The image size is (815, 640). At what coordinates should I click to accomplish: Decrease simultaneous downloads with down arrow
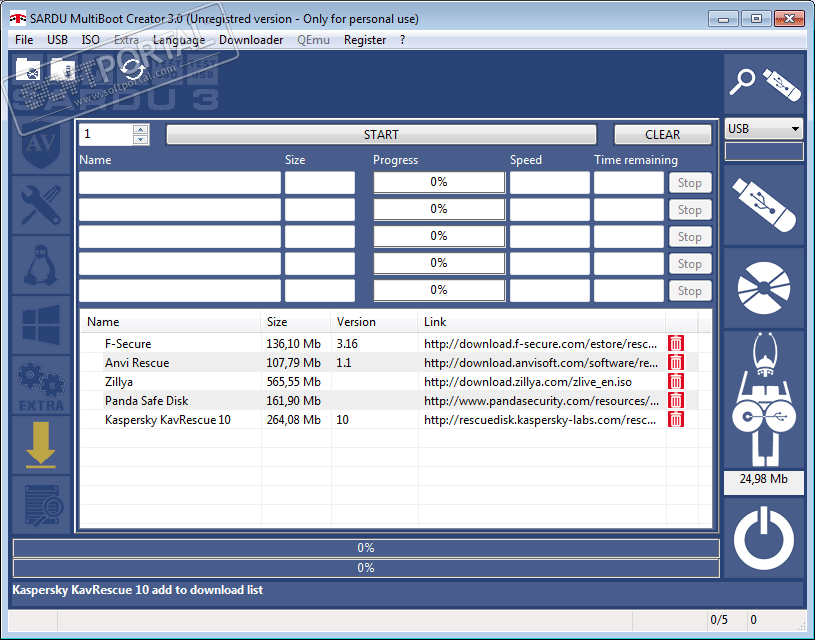[x=140, y=139]
